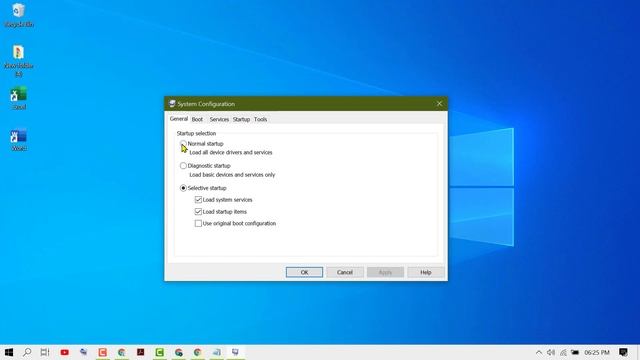Open the green Camtasia taskbar icon
Image resolution: width=640 pixels, height=360 pixels.
click(159, 352)
